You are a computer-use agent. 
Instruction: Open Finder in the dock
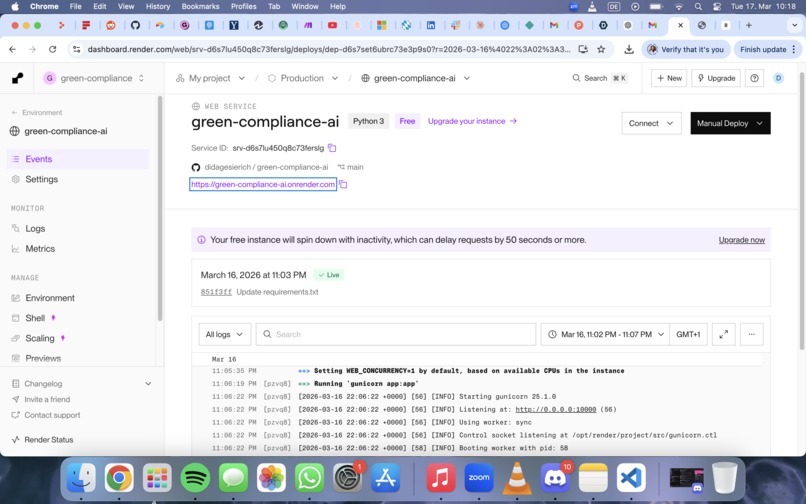(81, 478)
